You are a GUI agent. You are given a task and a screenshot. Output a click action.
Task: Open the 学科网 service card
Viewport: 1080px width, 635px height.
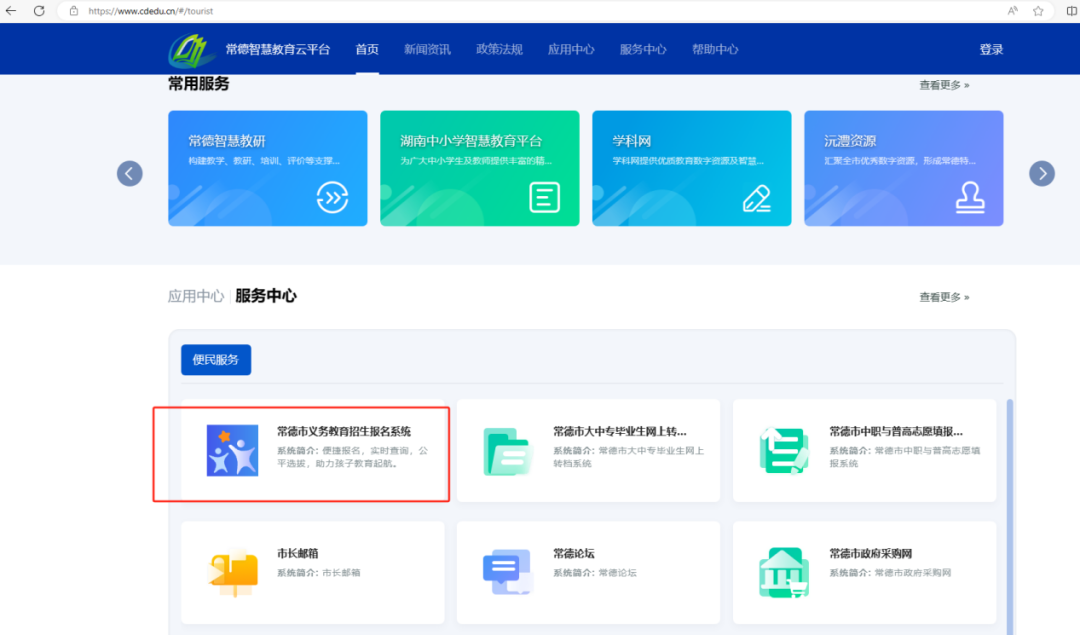pos(692,168)
